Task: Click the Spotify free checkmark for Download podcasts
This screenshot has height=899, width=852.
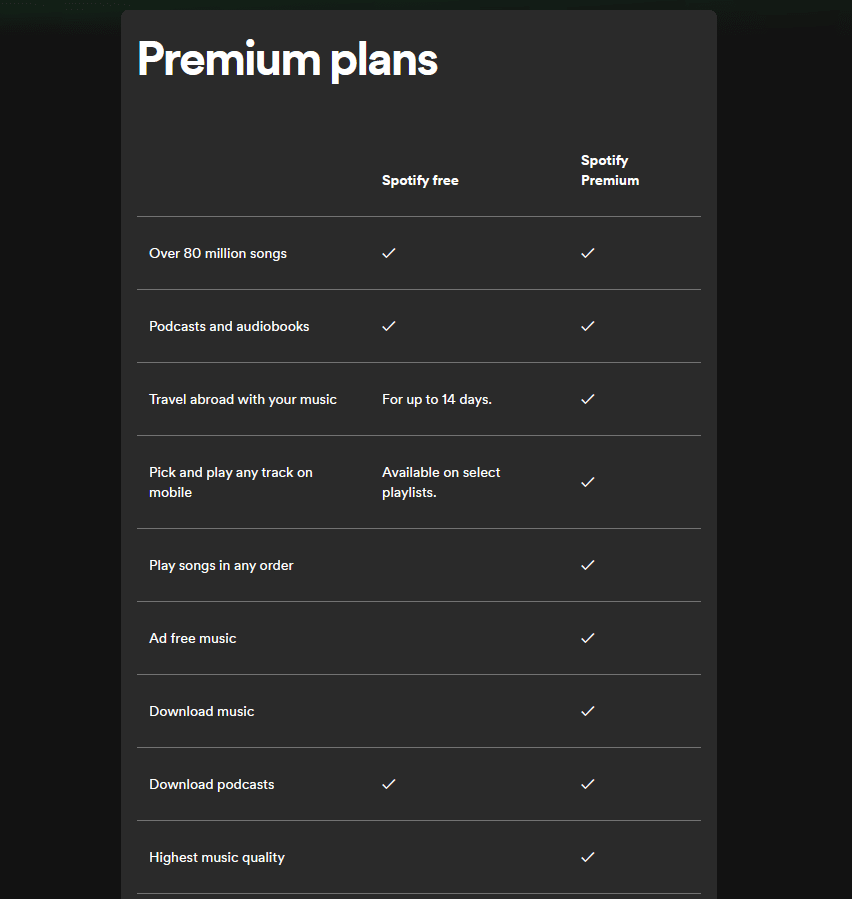Action: (389, 784)
